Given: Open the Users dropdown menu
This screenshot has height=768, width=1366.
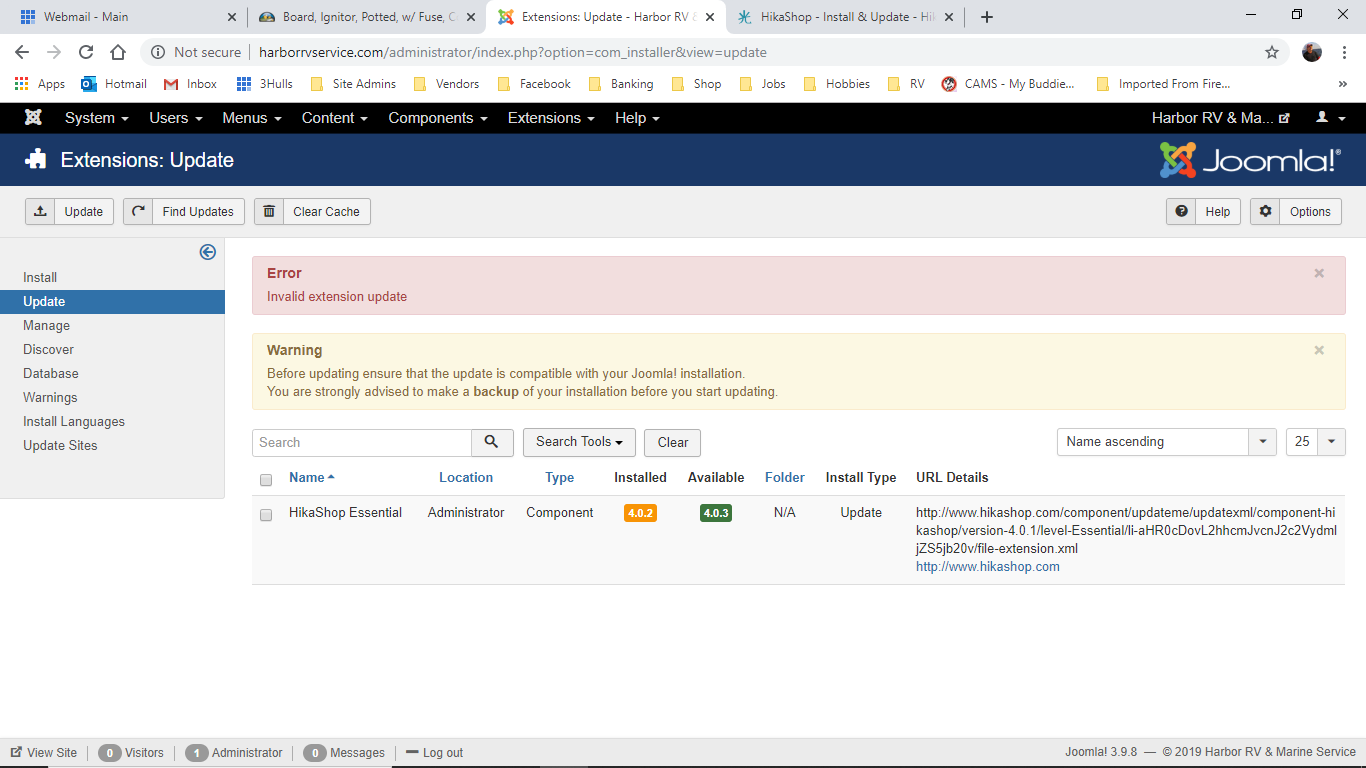Looking at the screenshot, I should 176,118.
